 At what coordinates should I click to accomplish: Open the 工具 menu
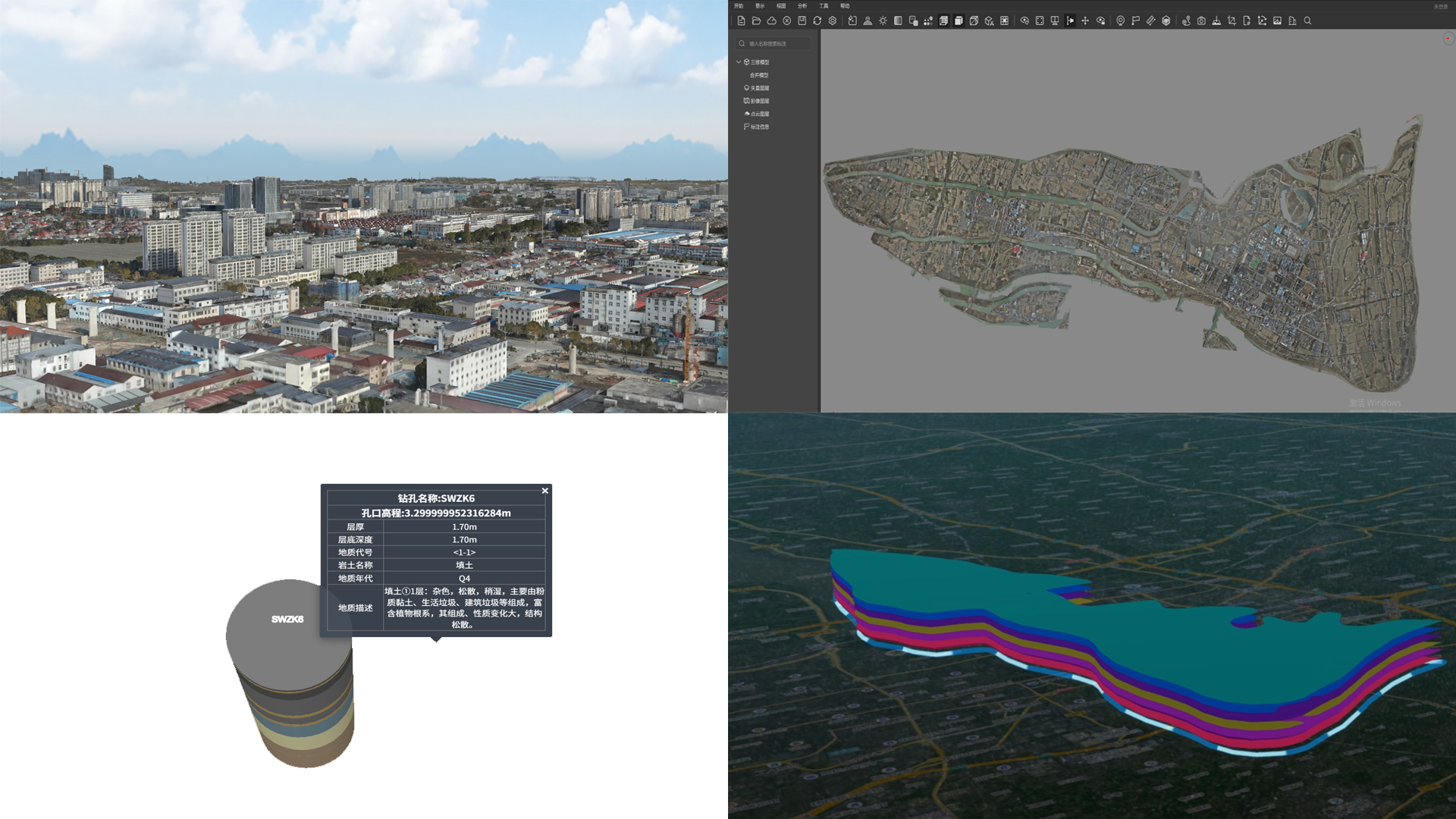coord(824,6)
